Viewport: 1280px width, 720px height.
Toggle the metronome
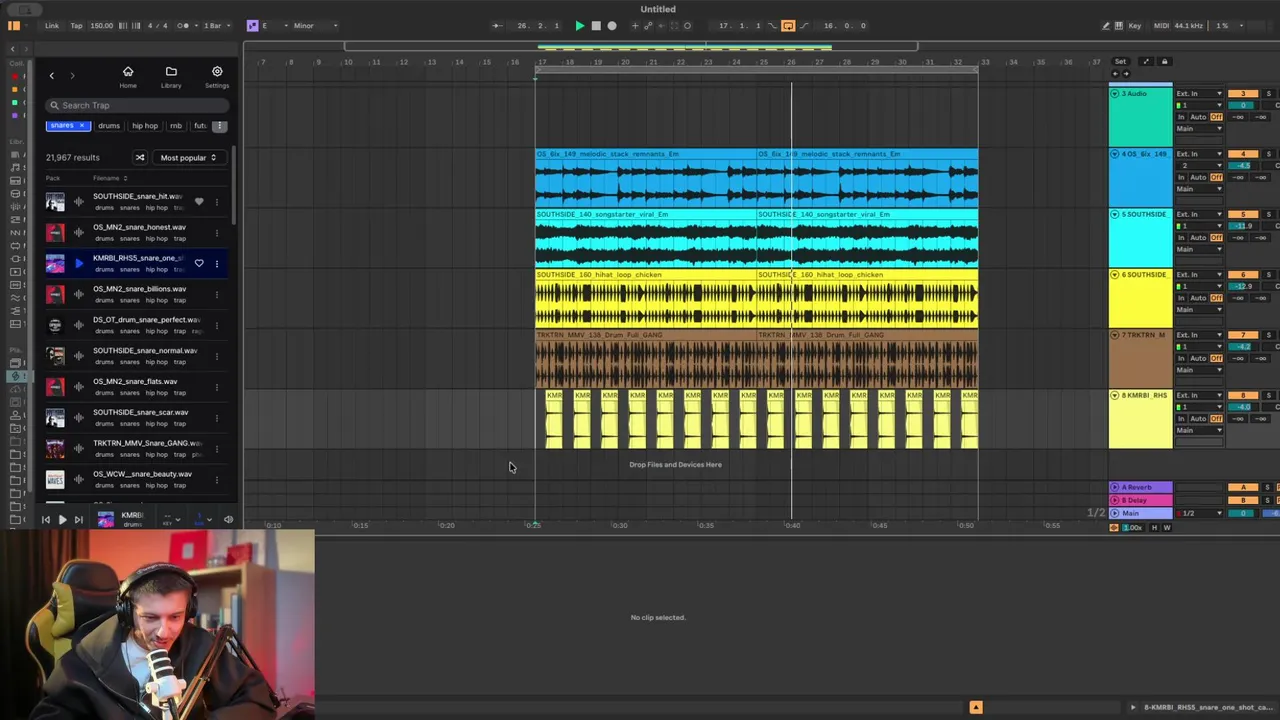[185, 25]
